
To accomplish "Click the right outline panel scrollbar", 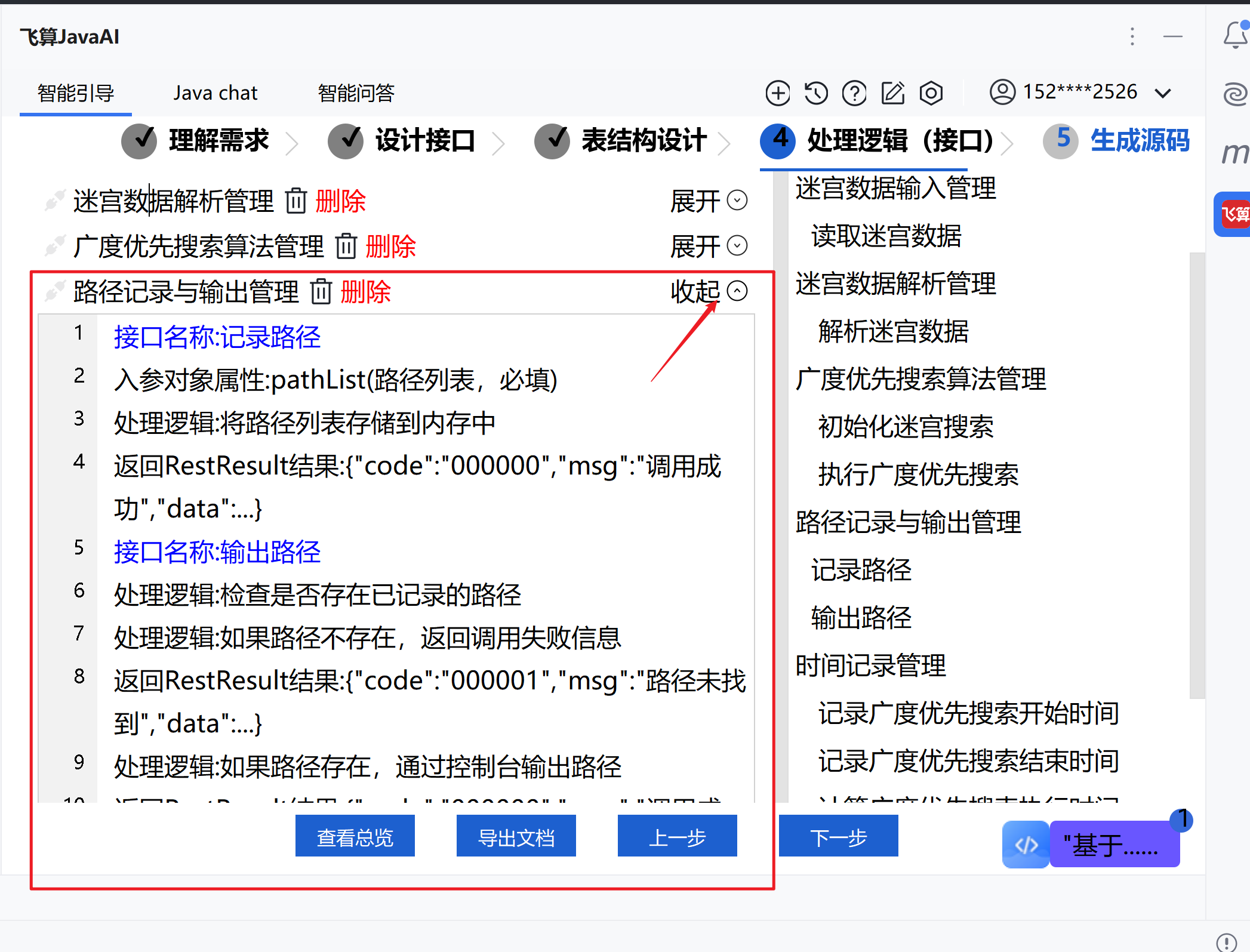I will [1196, 475].
